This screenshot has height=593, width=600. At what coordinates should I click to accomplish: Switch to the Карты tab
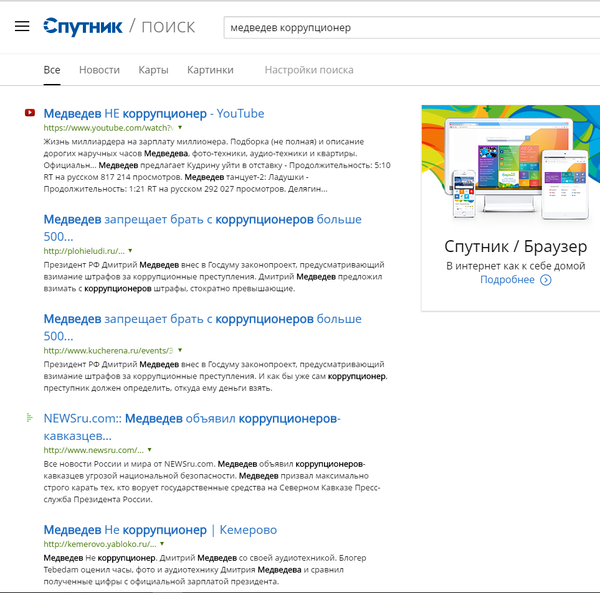click(153, 70)
